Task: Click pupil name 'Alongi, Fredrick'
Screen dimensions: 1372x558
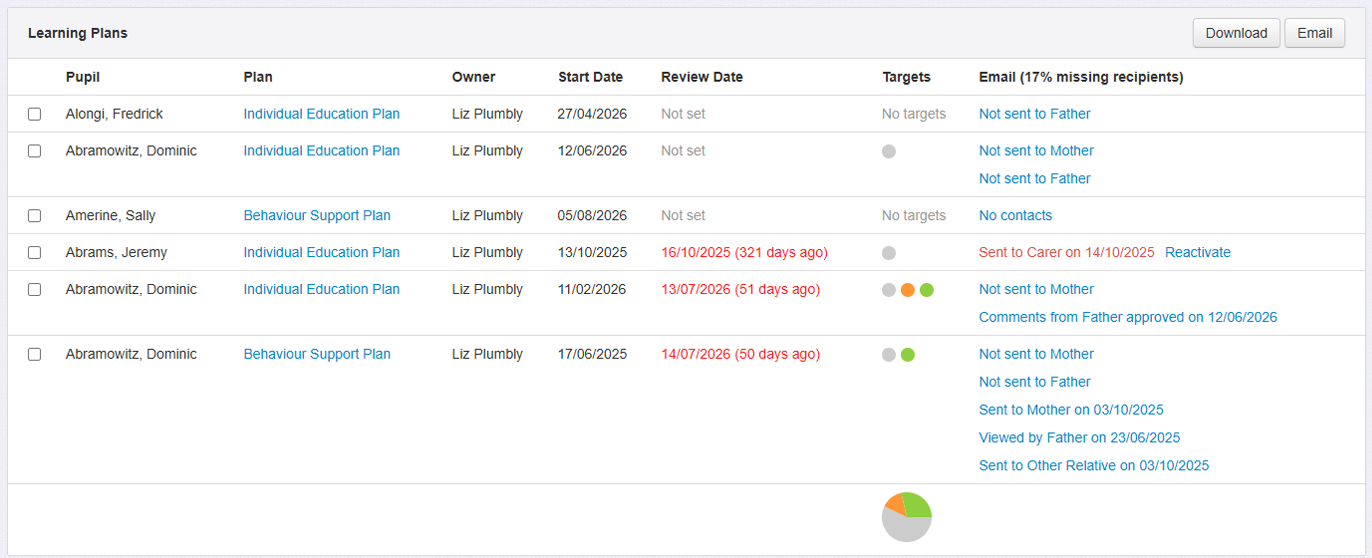Action: click(x=114, y=114)
